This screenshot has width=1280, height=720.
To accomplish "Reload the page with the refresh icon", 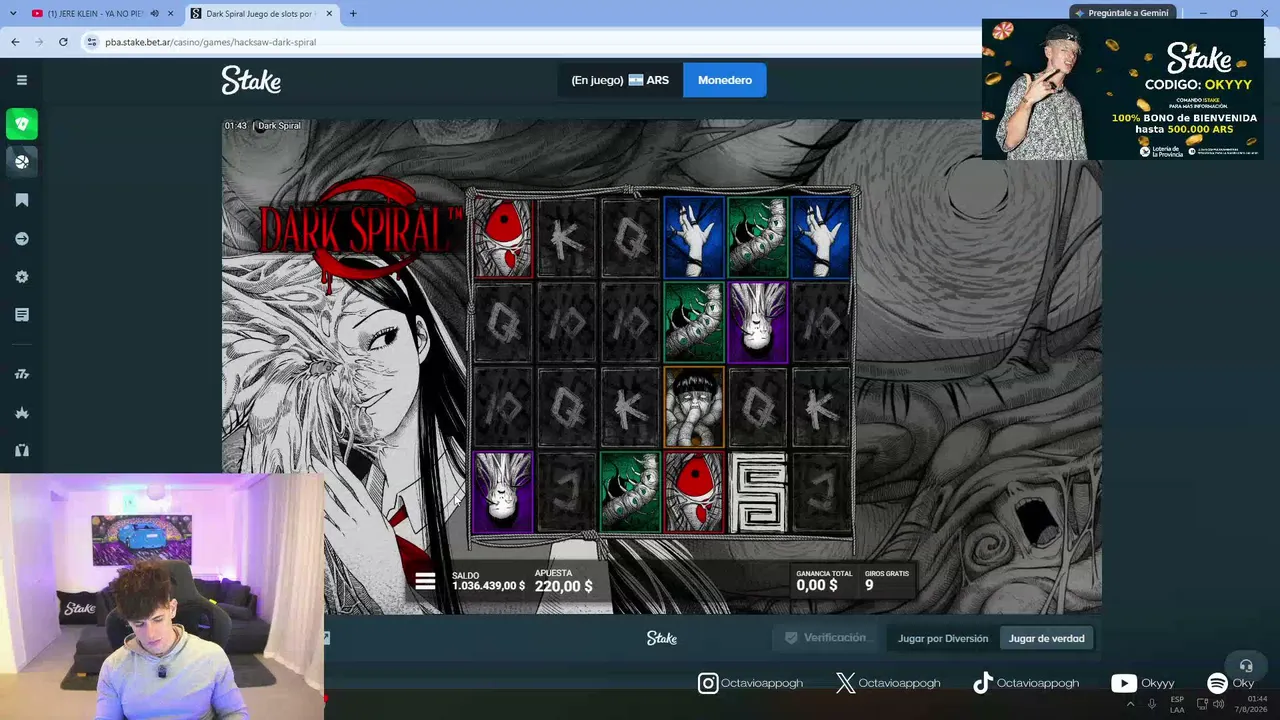I will 63,42.
